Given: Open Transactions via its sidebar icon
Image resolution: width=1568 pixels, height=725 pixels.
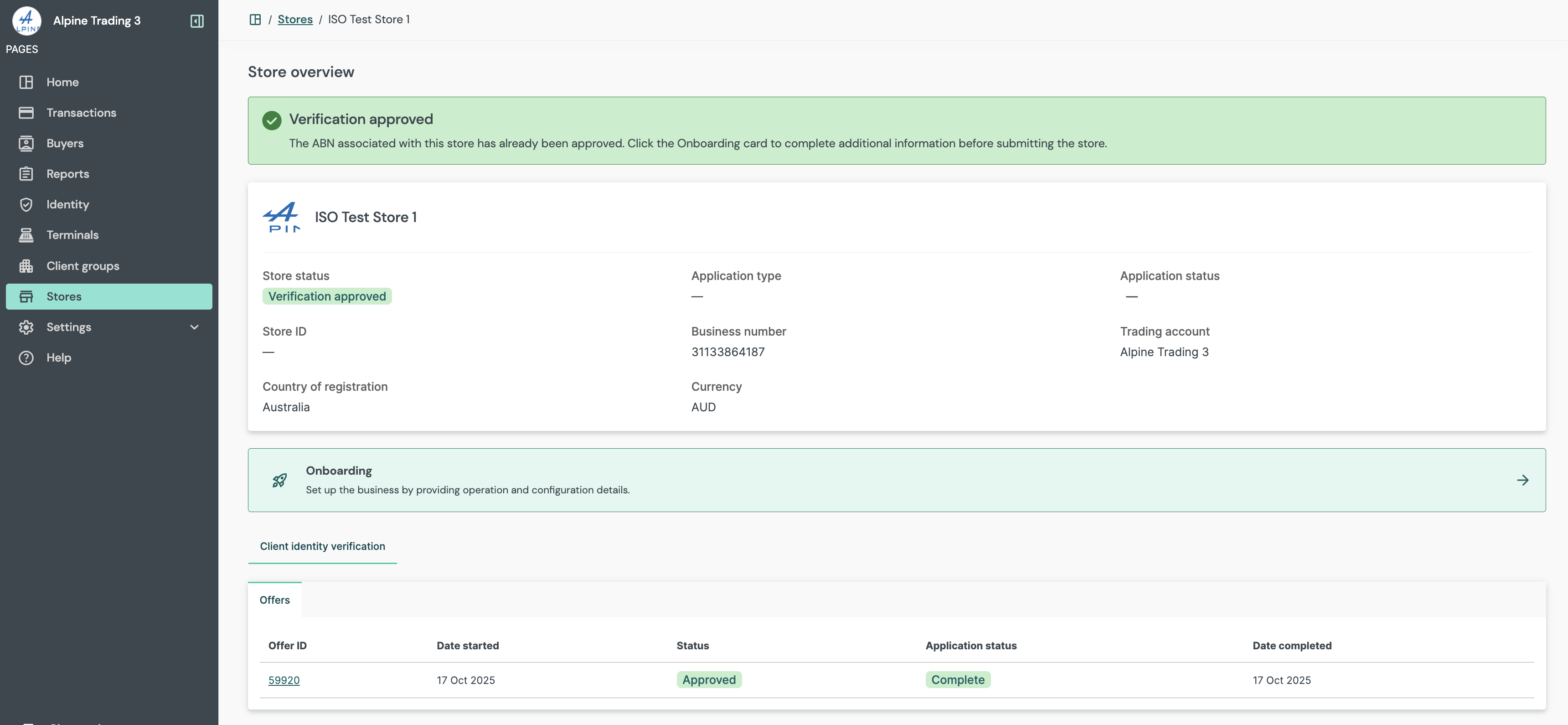Looking at the screenshot, I should tap(27, 112).
